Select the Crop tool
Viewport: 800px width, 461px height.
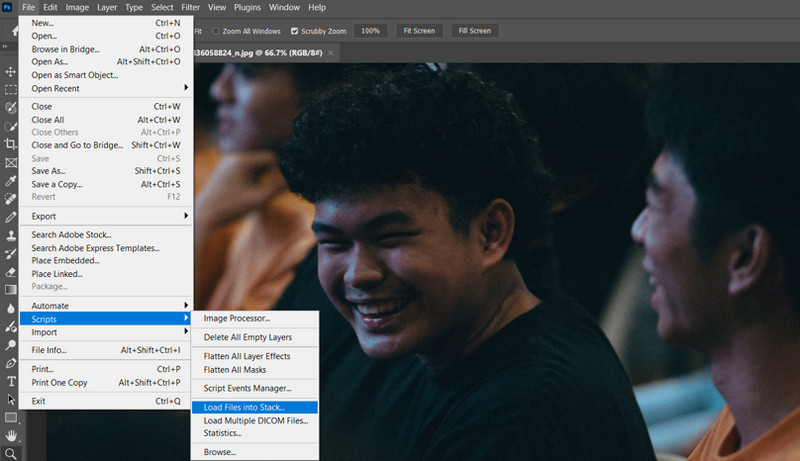point(11,144)
